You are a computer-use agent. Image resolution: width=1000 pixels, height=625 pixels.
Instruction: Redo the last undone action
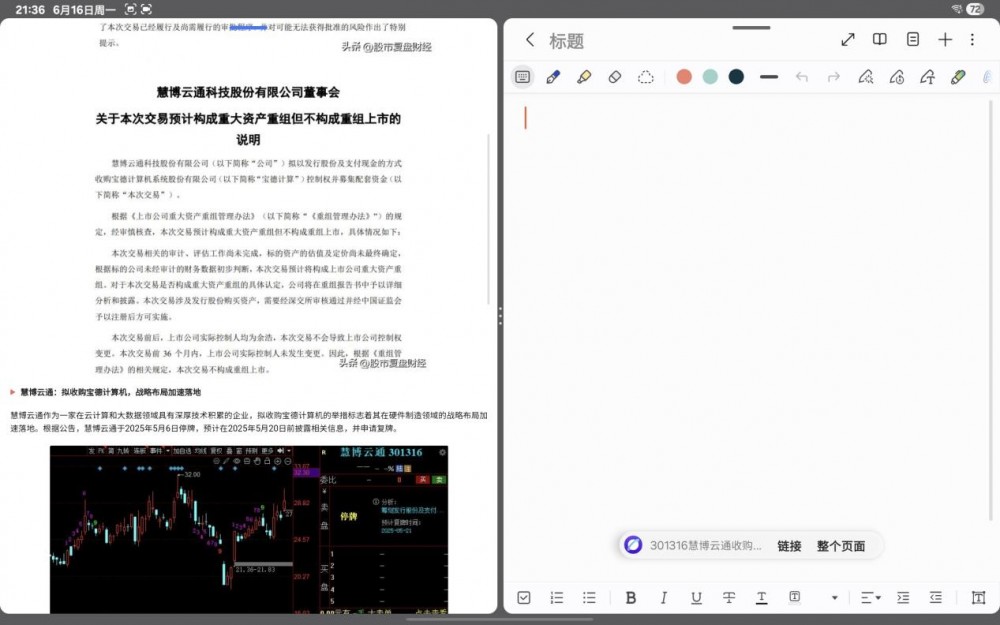tap(834, 77)
